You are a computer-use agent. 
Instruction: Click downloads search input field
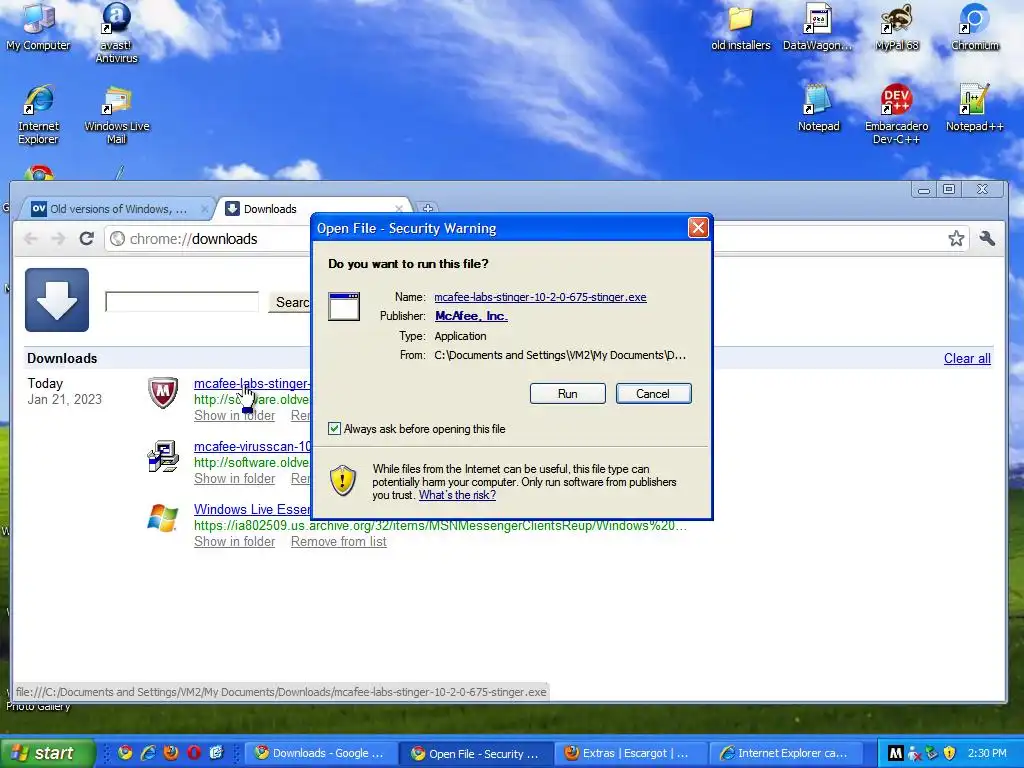pyautogui.click(x=182, y=302)
